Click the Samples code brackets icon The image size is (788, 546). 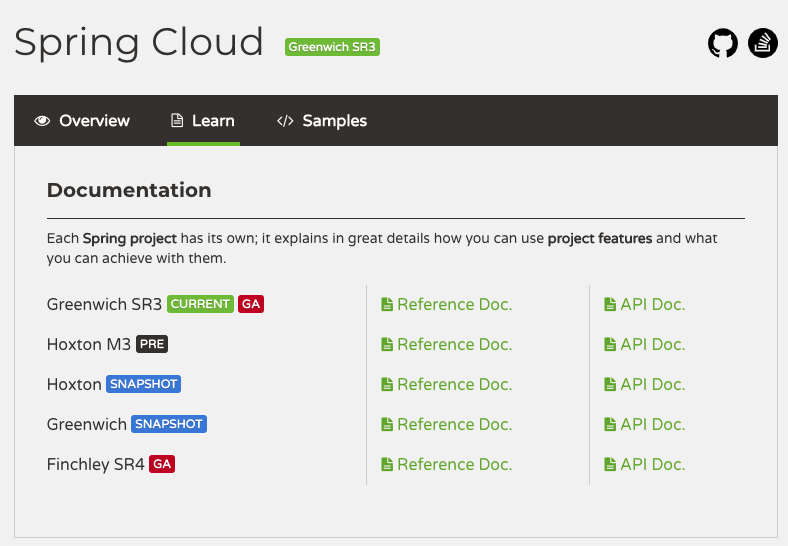pos(285,121)
